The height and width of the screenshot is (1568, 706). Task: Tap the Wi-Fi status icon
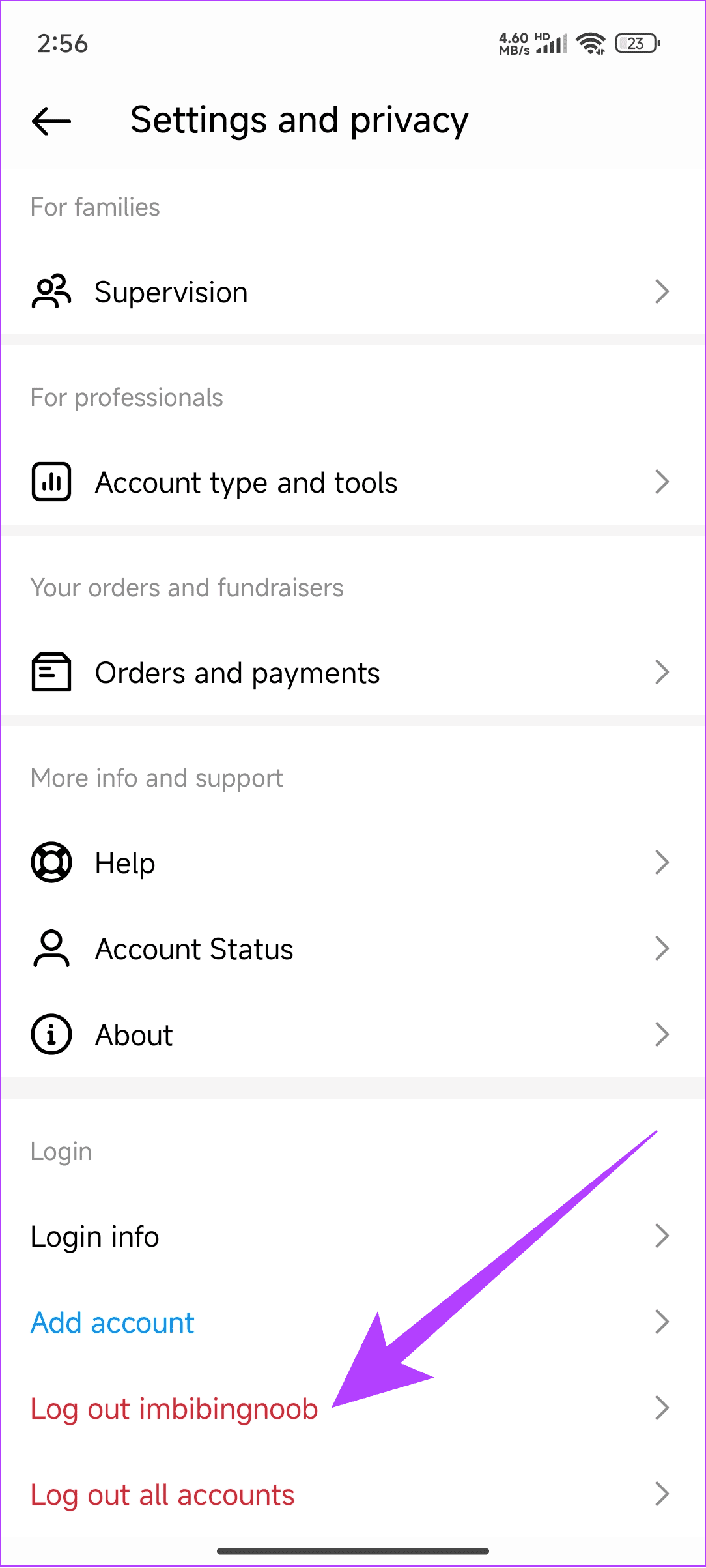coord(591,44)
